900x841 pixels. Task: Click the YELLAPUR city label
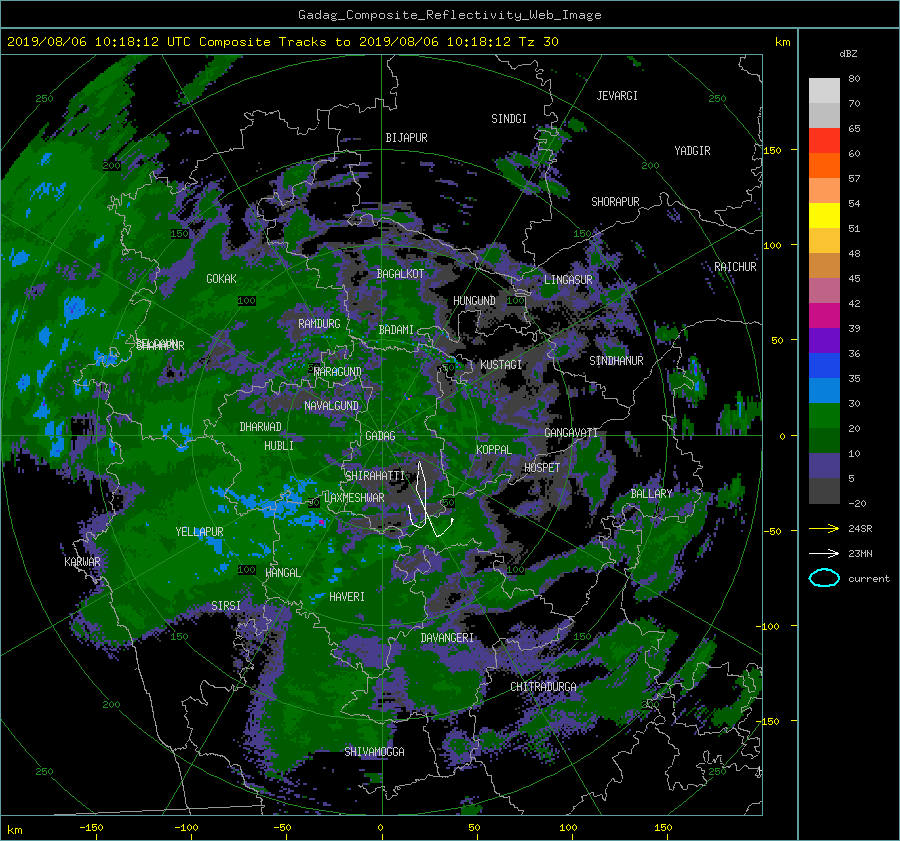point(199,532)
